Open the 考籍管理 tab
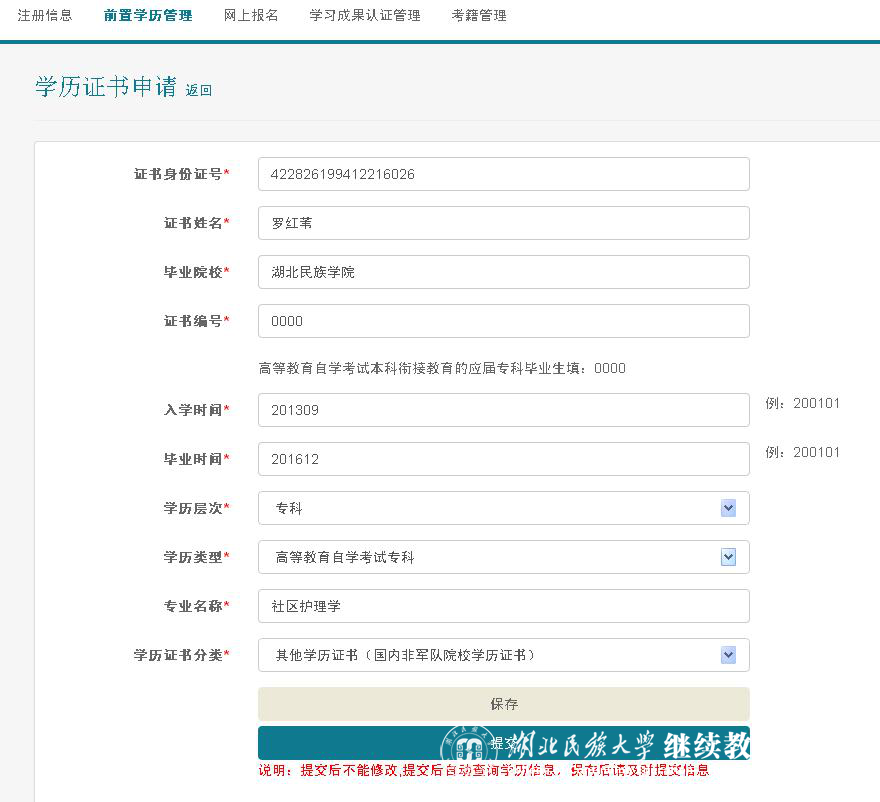 point(479,16)
